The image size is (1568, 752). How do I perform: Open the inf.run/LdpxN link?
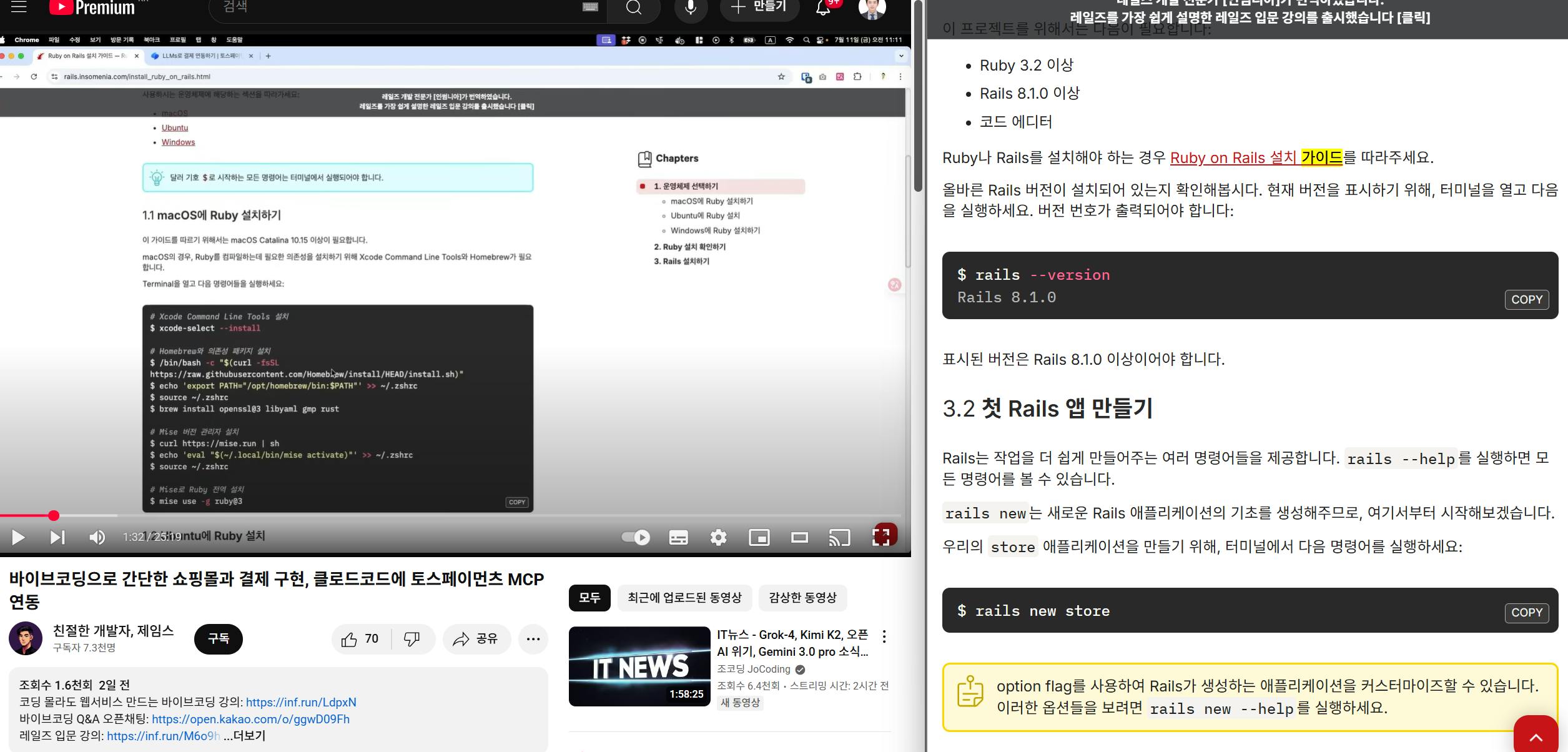[301, 702]
